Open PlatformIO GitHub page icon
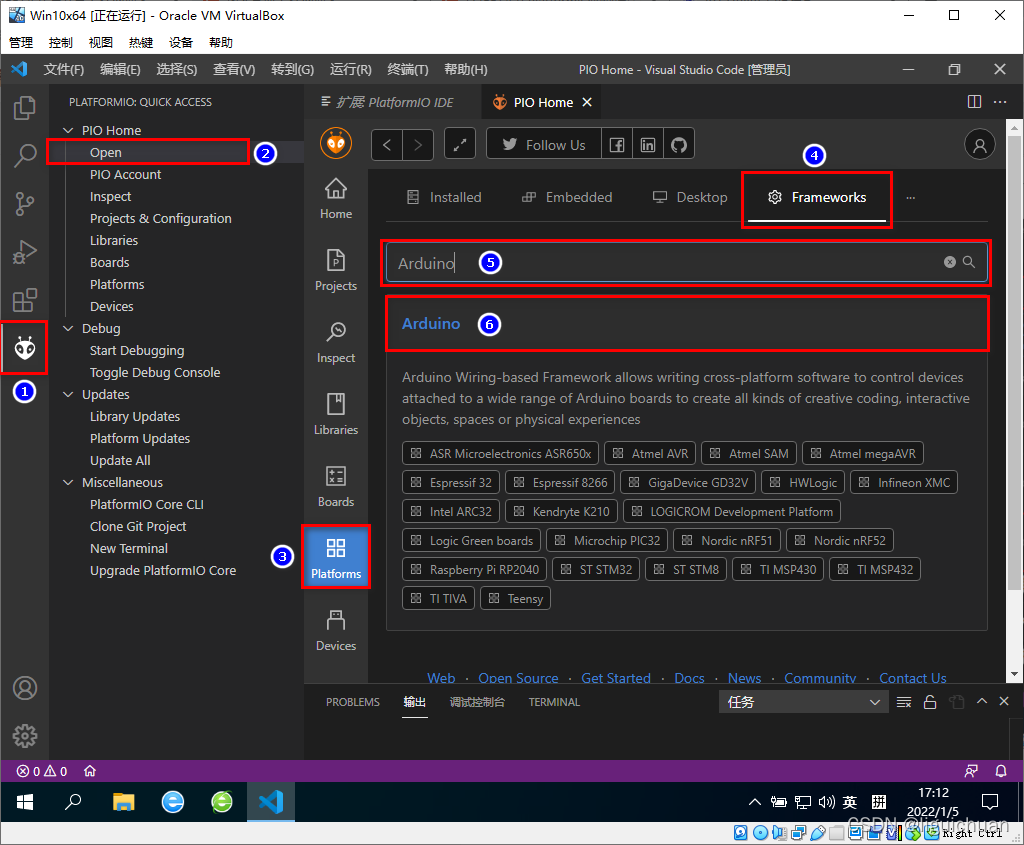 679,145
